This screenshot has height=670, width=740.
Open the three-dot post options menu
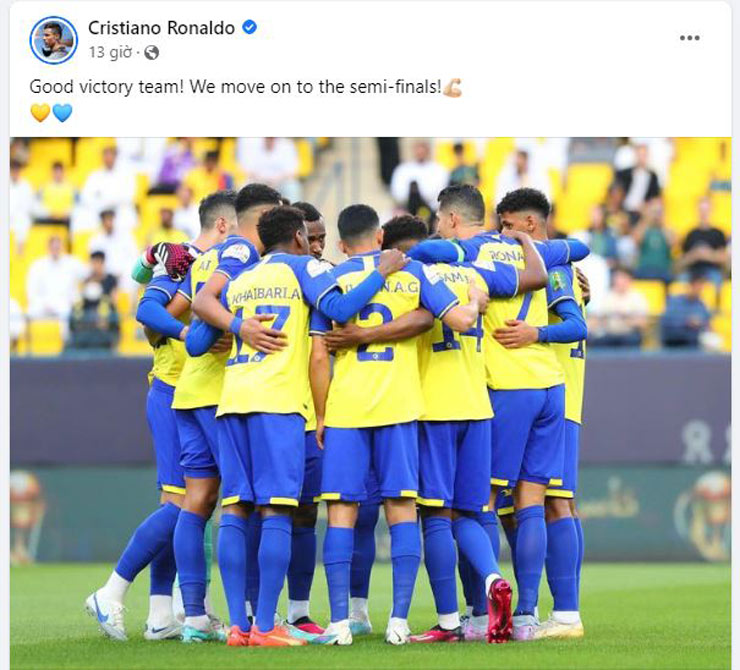click(690, 38)
